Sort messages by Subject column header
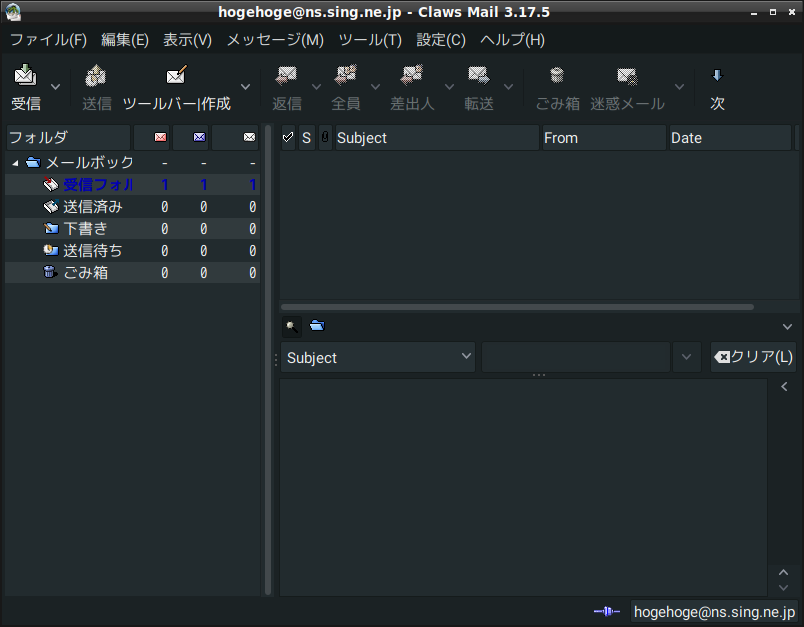This screenshot has width=804, height=627. (437, 137)
